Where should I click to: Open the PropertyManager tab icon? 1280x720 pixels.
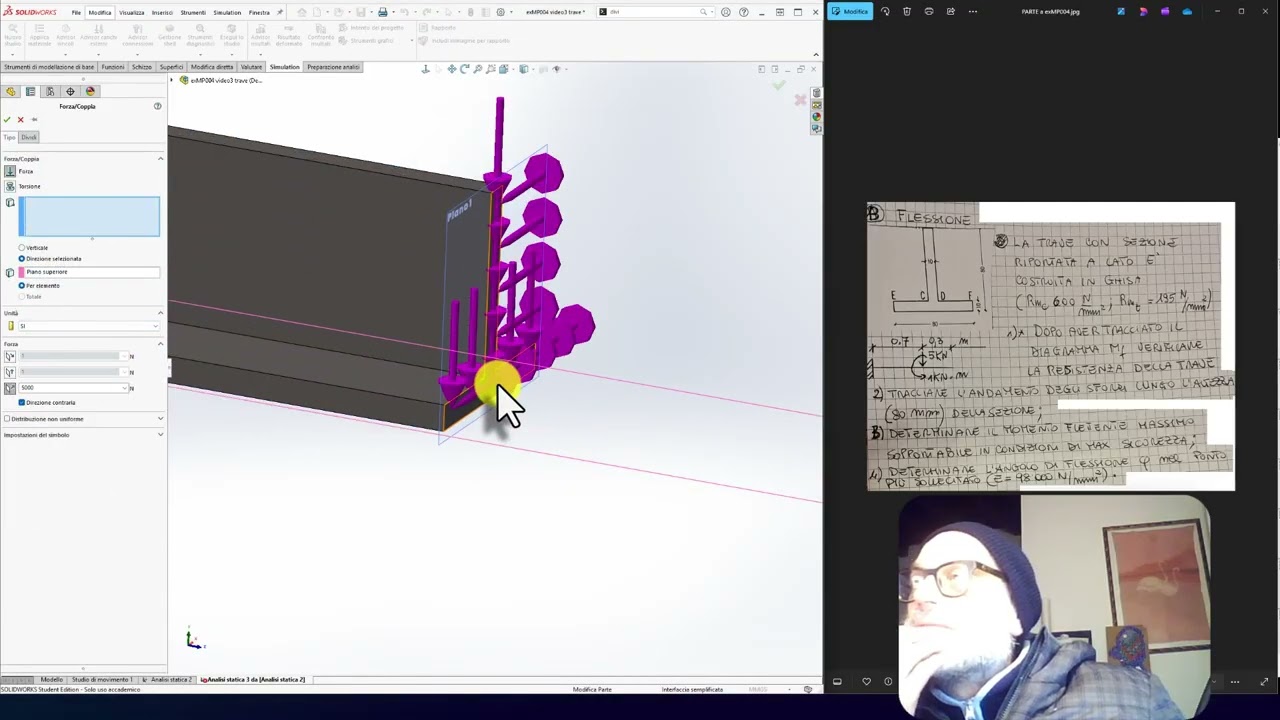tap(30, 91)
